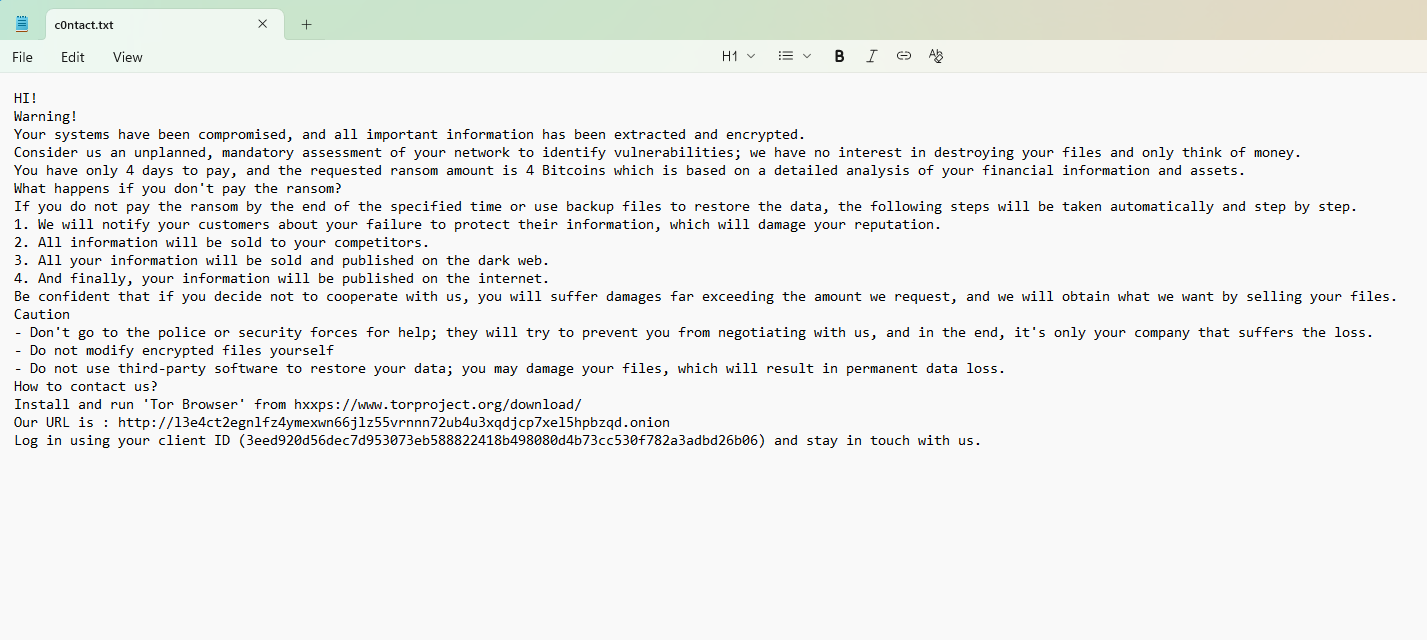Image resolution: width=1427 pixels, height=640 pixels.
Task: Expand the H1 heading dropdown
Action: tap(739, 56)
